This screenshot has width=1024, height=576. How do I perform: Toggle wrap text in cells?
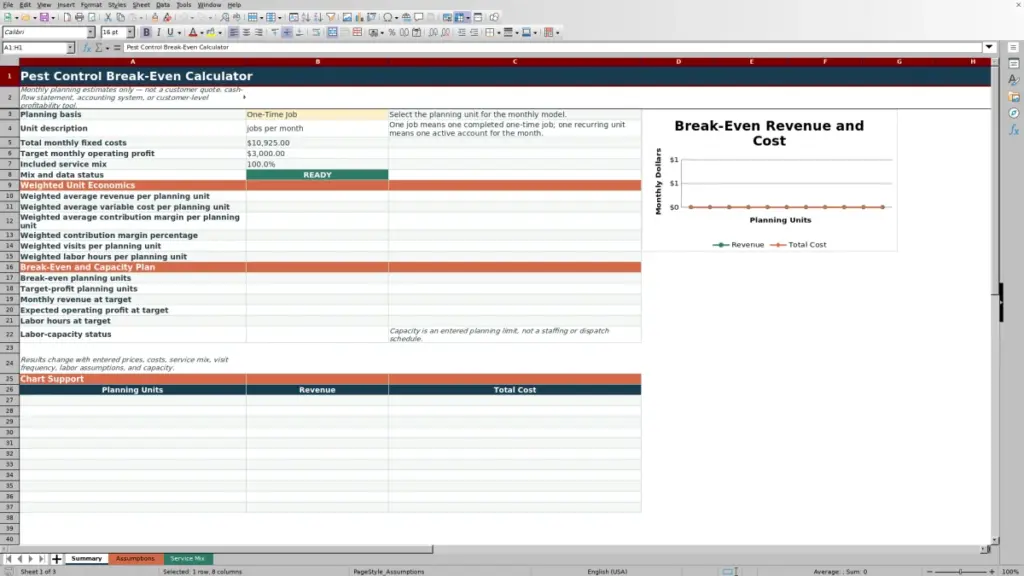(316, 32)
